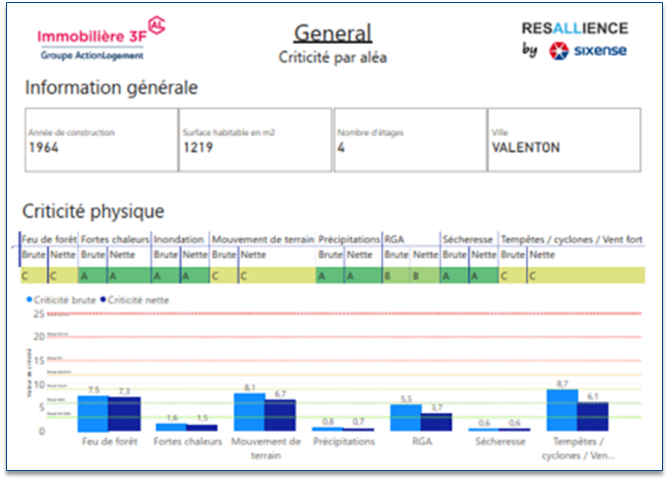The width and height of the screenshot is (669, 481).
Task: Select the Surface habitable en m2 card
Action: [x=254, y=141]
